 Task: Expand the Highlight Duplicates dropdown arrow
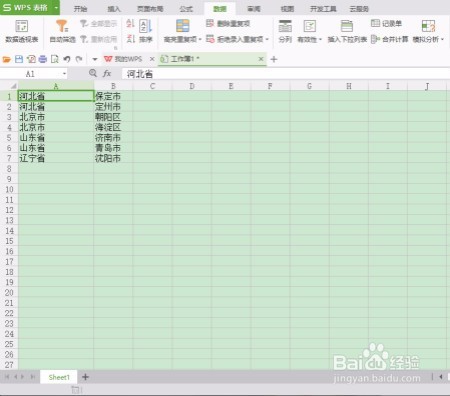click(200, 39)
